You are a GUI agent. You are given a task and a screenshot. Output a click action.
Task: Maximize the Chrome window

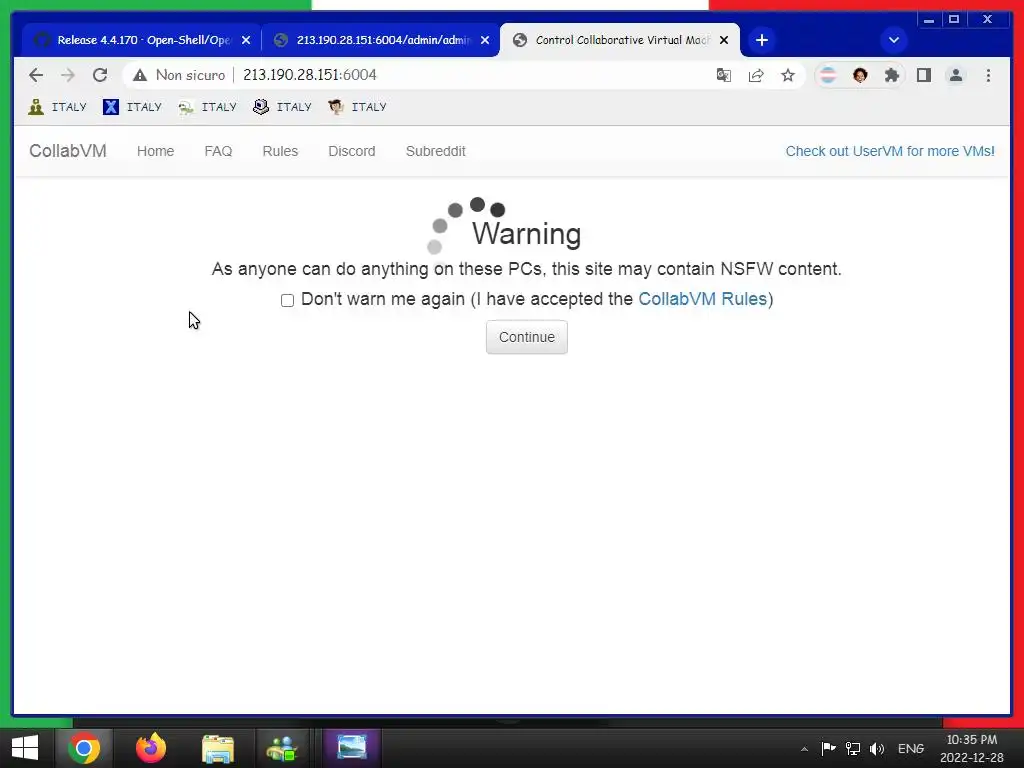point(953,20)
